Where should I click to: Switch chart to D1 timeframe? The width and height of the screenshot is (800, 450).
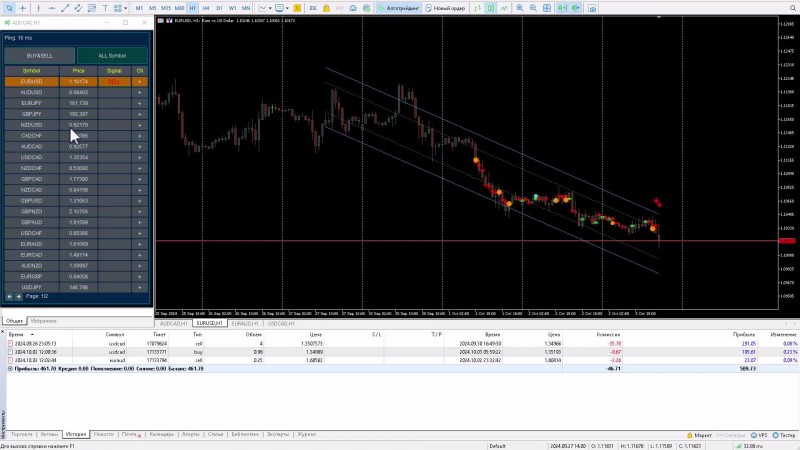point(219,8)
